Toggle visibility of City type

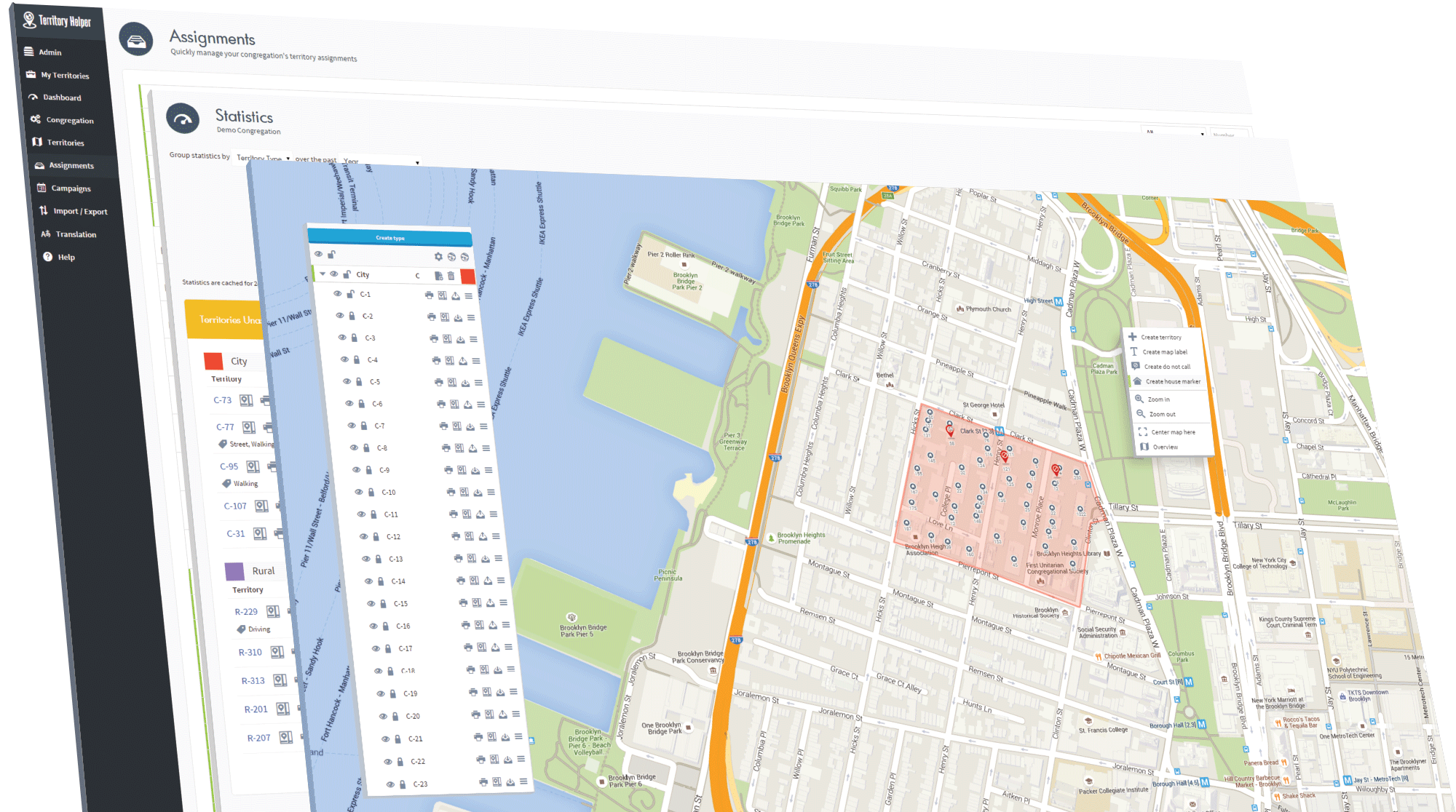pos(333,274)
